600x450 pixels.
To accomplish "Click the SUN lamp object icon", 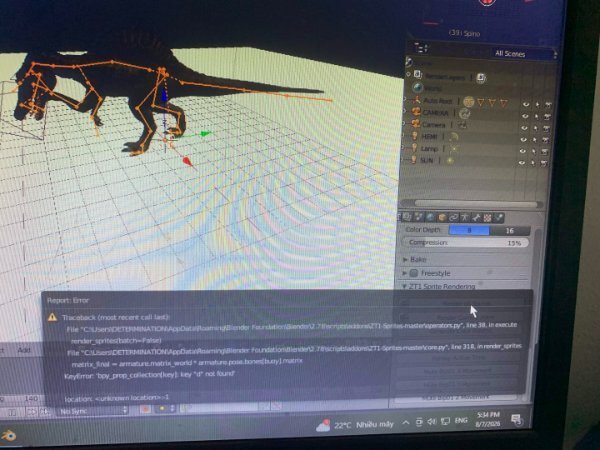I will (x=414, y=160).
